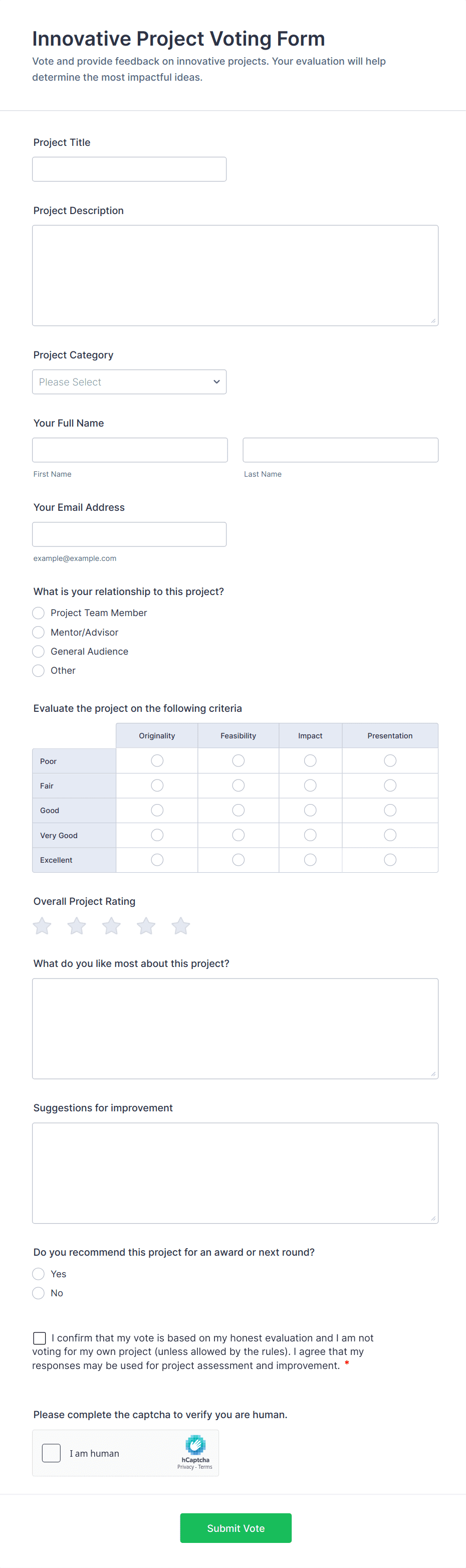Screen dimensions: 466x1568
Task: Open the hCaptcha Terms link
Action: pos(205,1467)
